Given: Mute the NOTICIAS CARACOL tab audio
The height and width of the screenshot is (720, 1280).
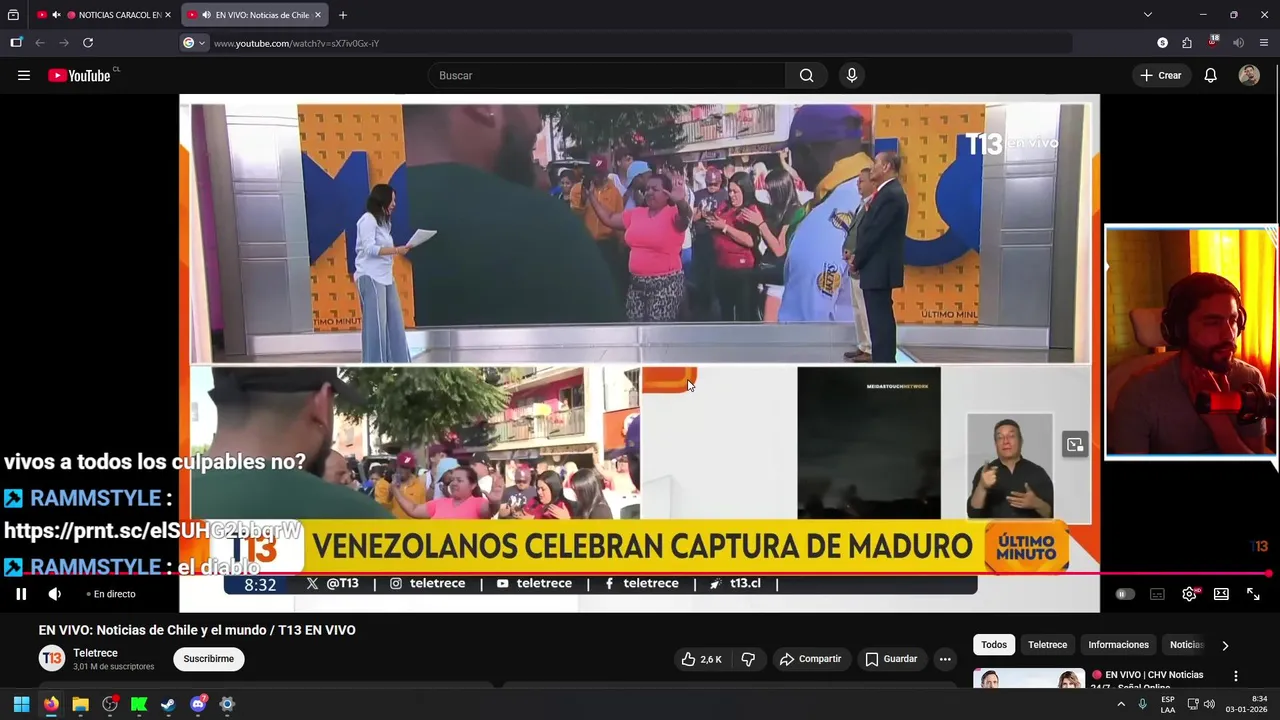Looking at the screenshot, I should 56,15.
